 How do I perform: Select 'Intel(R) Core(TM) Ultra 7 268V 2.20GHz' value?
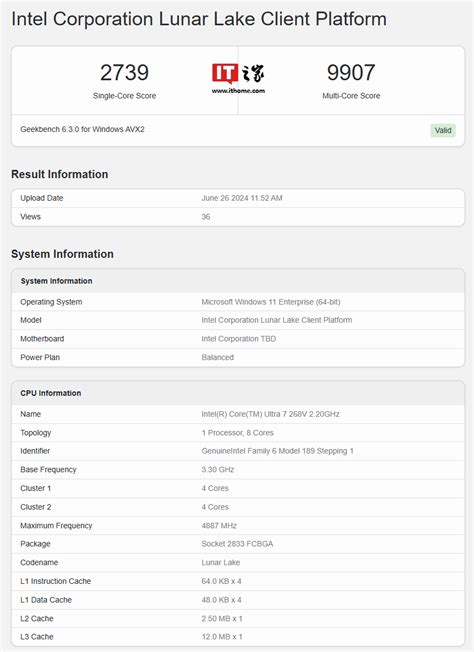click(270, 414)
